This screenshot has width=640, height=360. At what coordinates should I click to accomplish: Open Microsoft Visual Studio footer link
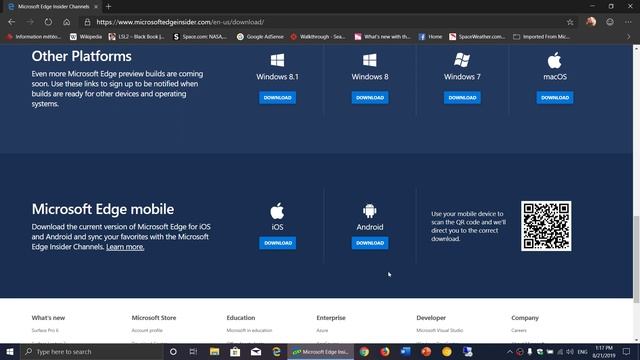click(x=440, y=330)
